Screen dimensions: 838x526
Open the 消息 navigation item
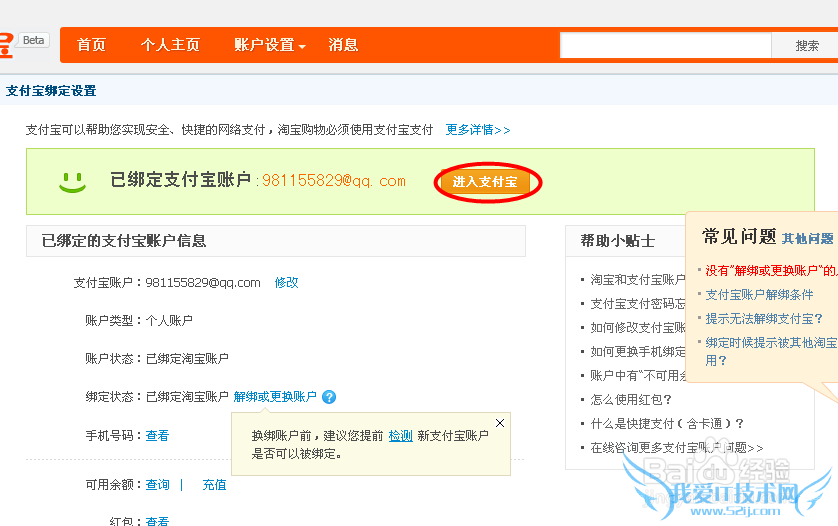click(x=343, y=45)
